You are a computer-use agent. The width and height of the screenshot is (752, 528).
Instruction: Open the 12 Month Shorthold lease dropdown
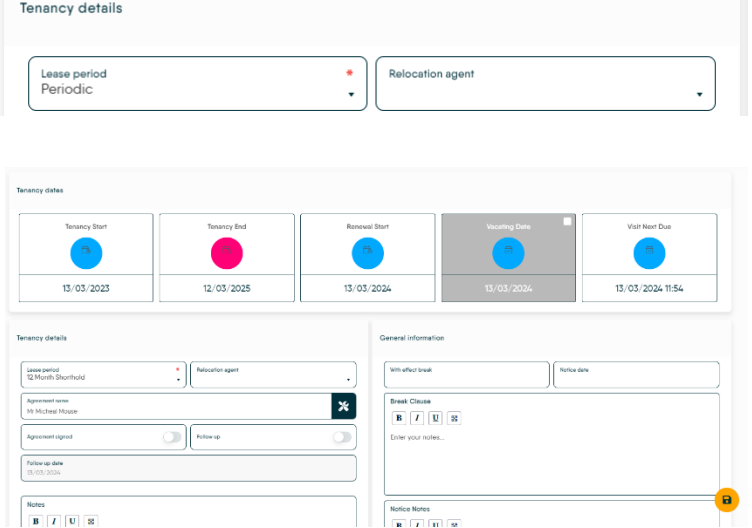pos(103,375)
